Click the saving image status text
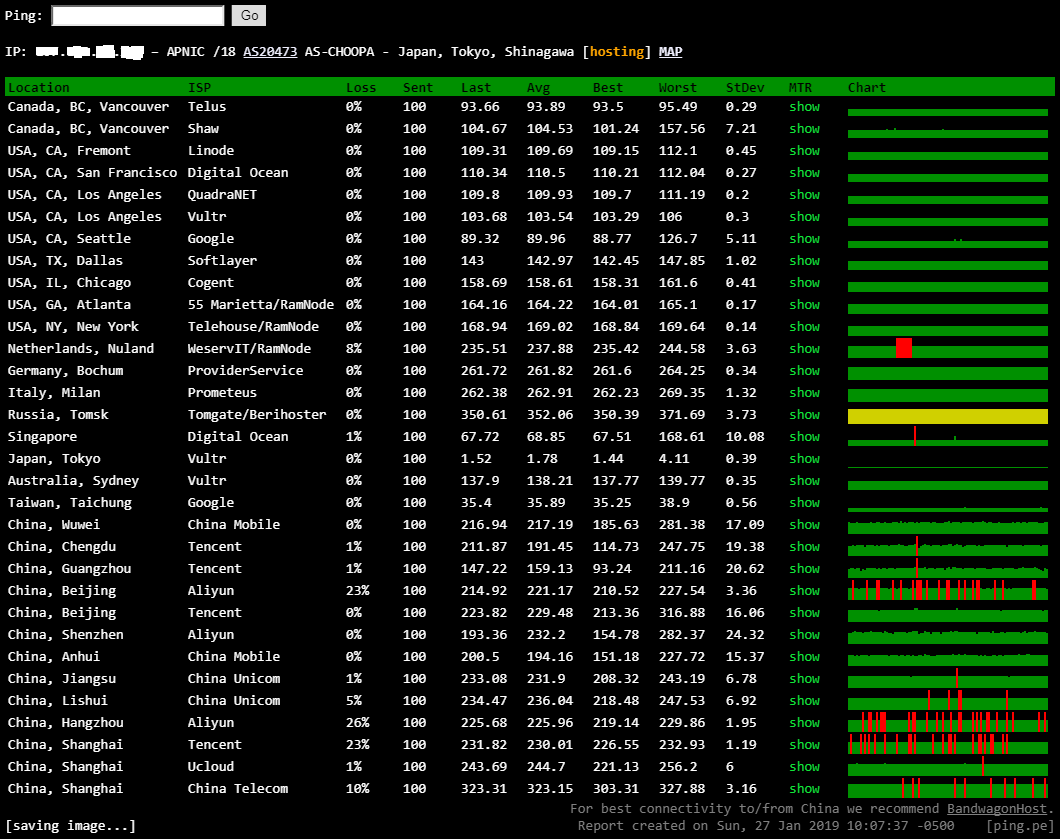The height and width of the screenshot is (839, 1060). [x=70, y=825]
